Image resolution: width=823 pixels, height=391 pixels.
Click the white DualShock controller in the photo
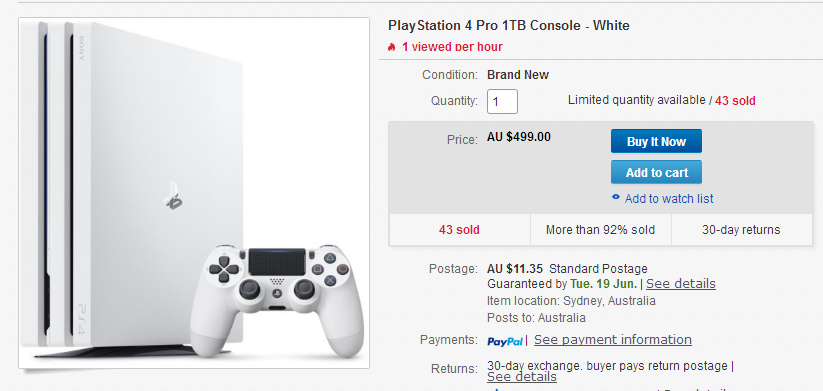click(x=277, y=299)
